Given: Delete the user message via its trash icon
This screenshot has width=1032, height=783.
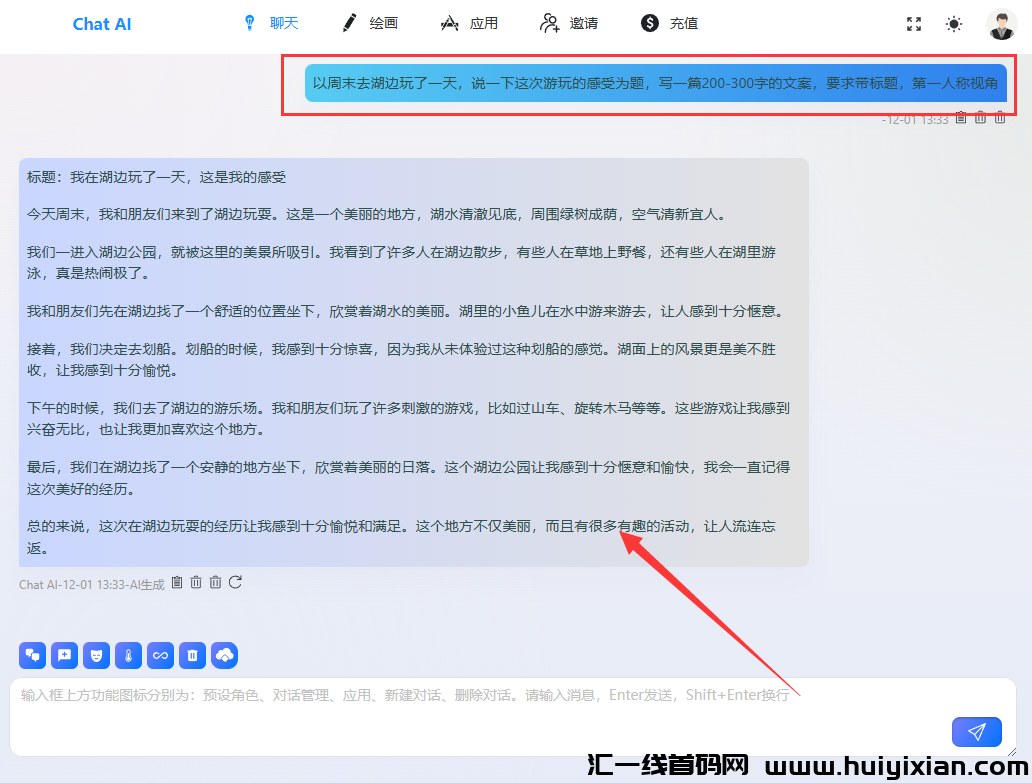Looking at the screenshot, I should click(x=980, y=118).
